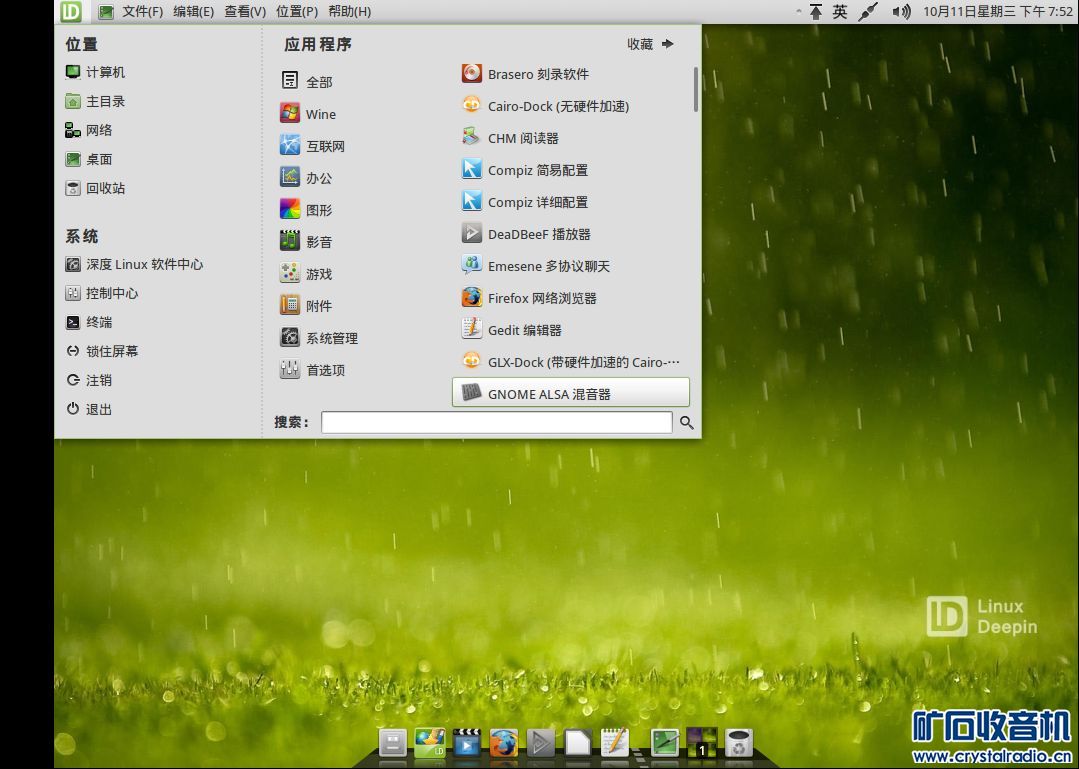Click the magnifier search button
The image size is (1079, 769).
click(x=686, y=422)
